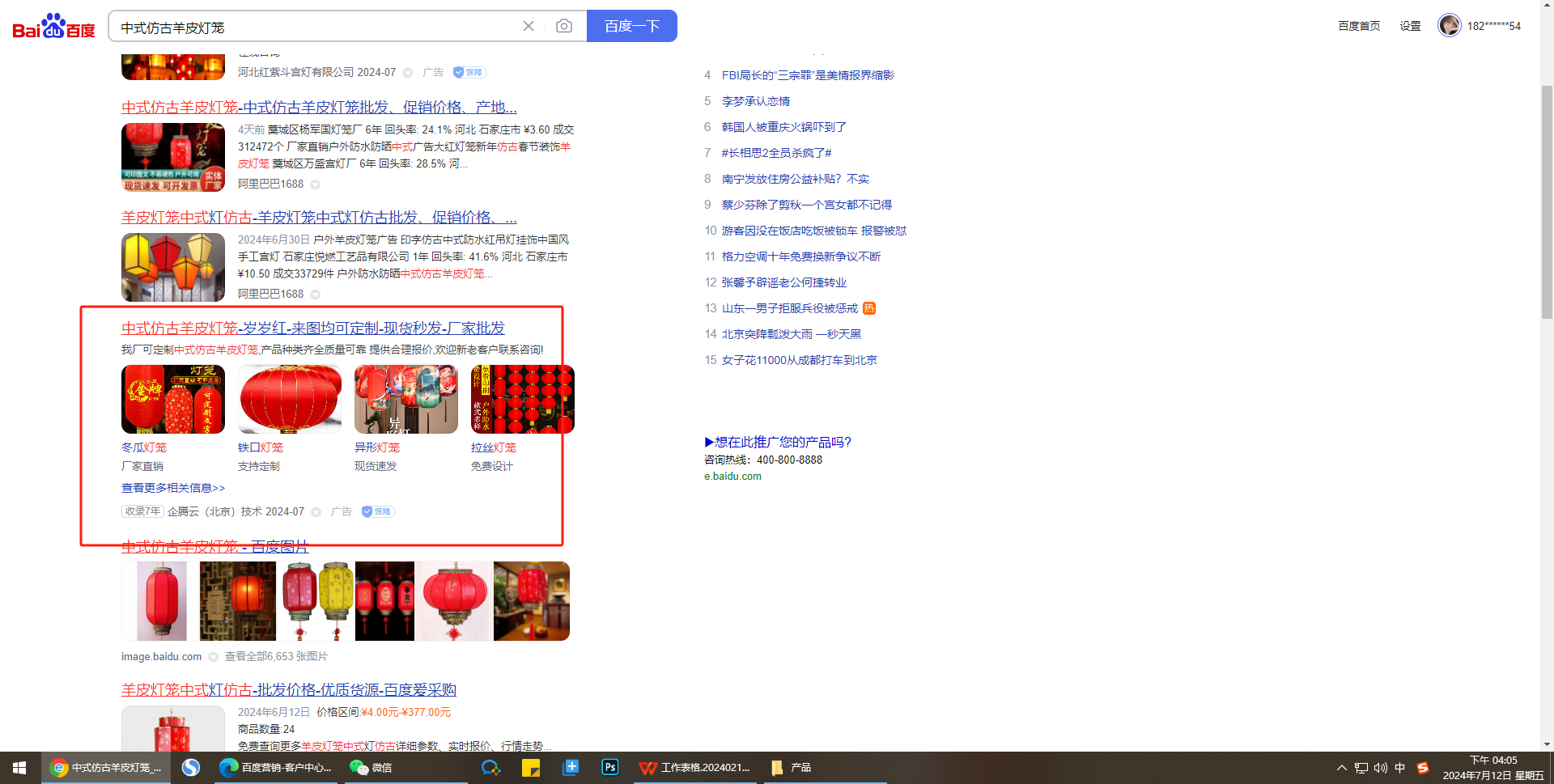
Task: Switch to the Chrome window 中式仿古羊皮灯笼
Action: [105, 768]
